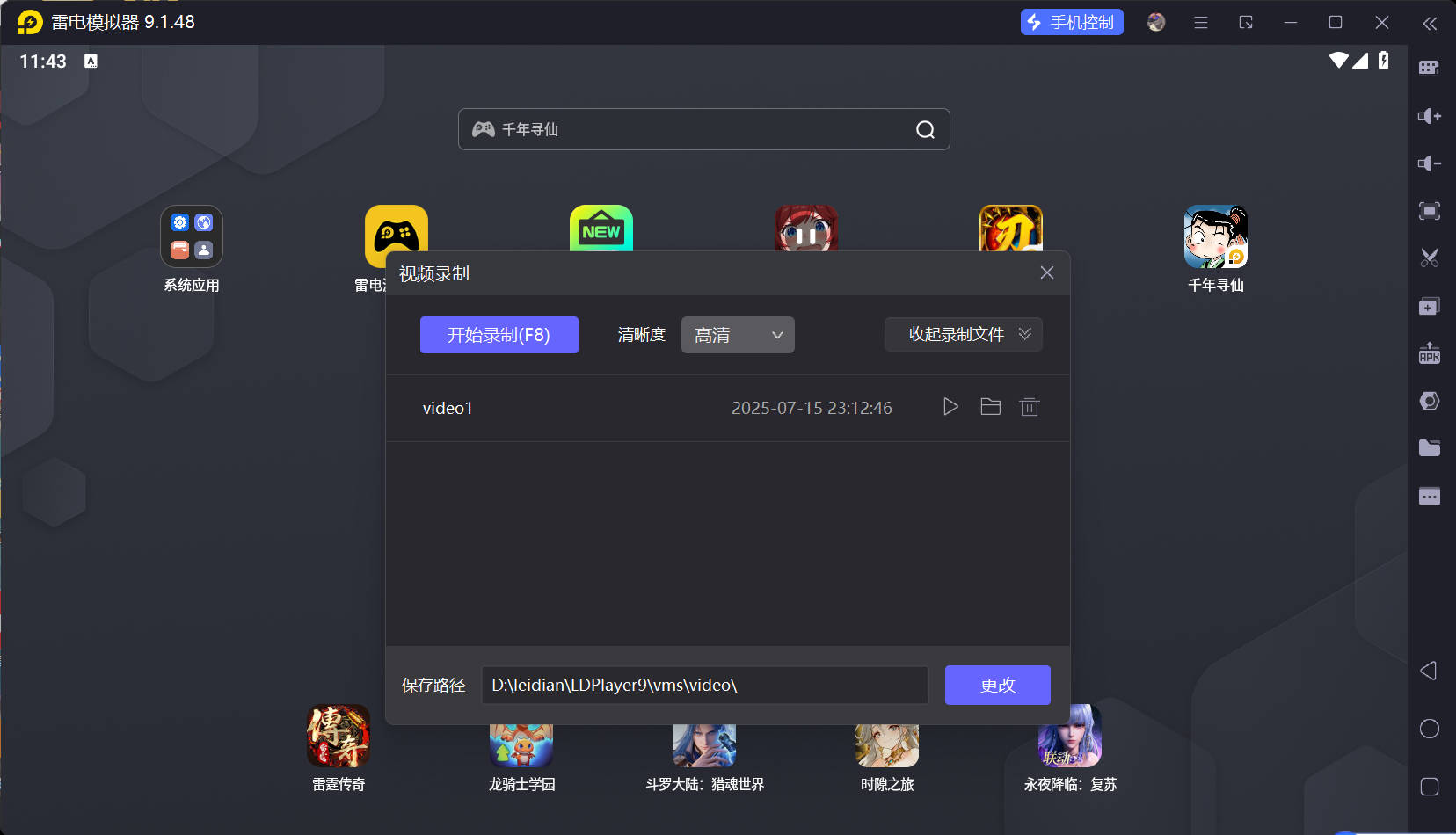Viewport: 1456px width, 835px height.
Task: Open the 清晰度 quality dropdown showing 高清
Action: (738, 335)
